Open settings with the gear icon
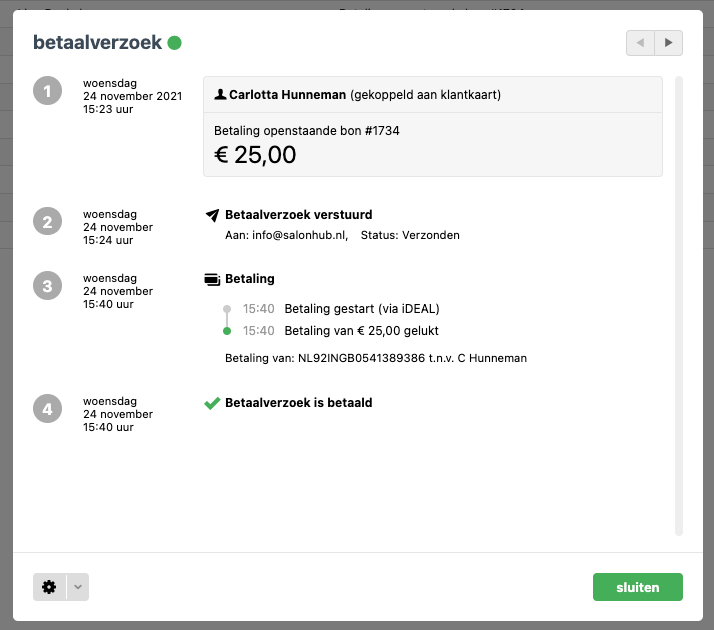This screenshot has width=714, height=630. (49, 587)
